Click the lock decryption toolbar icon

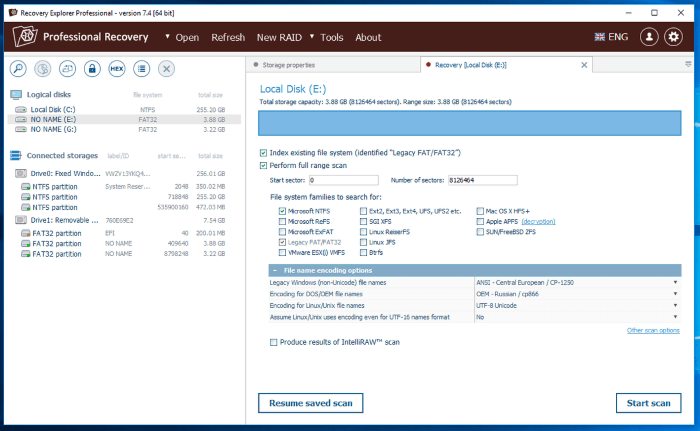tap(92, 69)
